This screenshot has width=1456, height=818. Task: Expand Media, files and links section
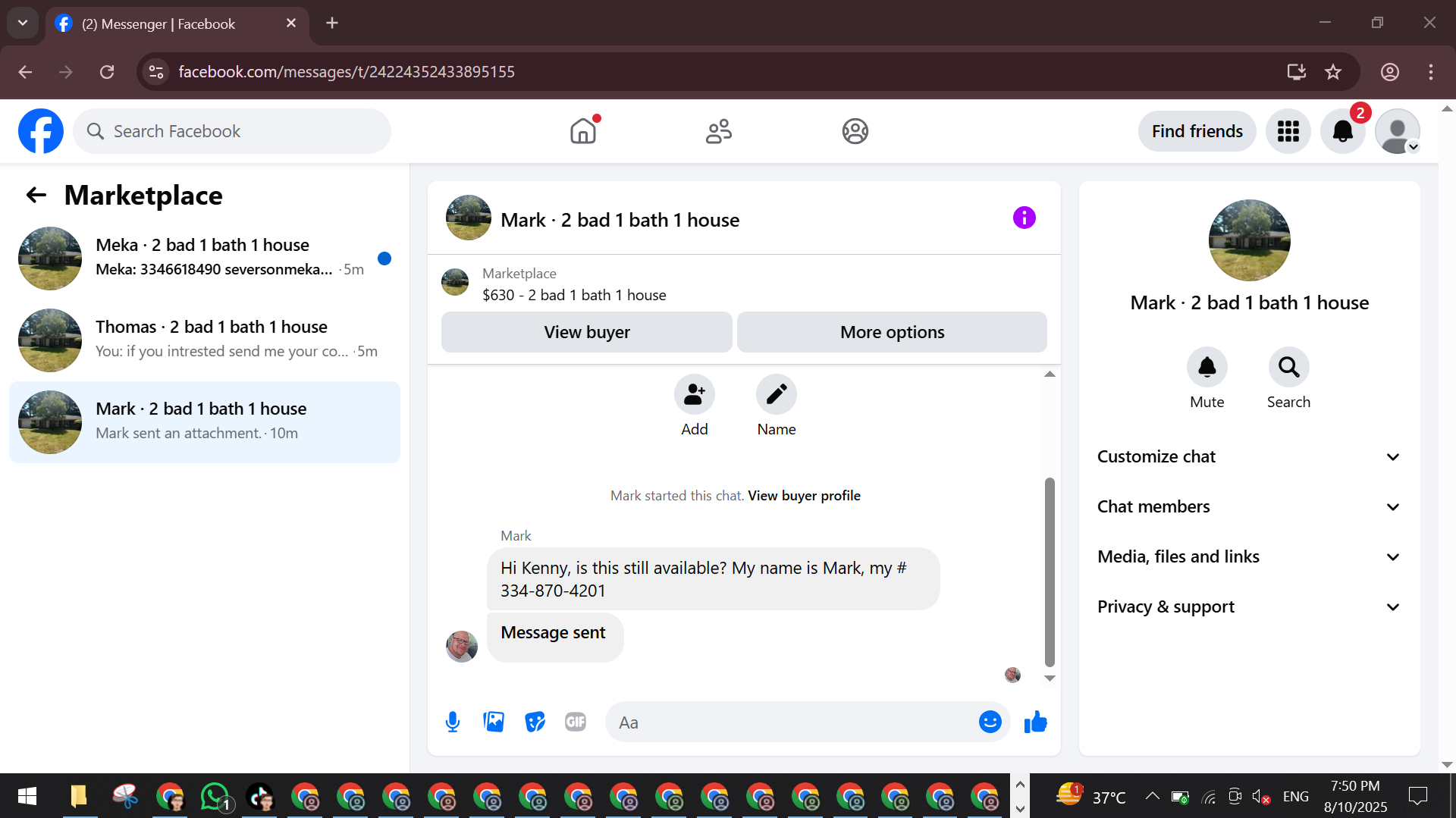point(1249,556)
